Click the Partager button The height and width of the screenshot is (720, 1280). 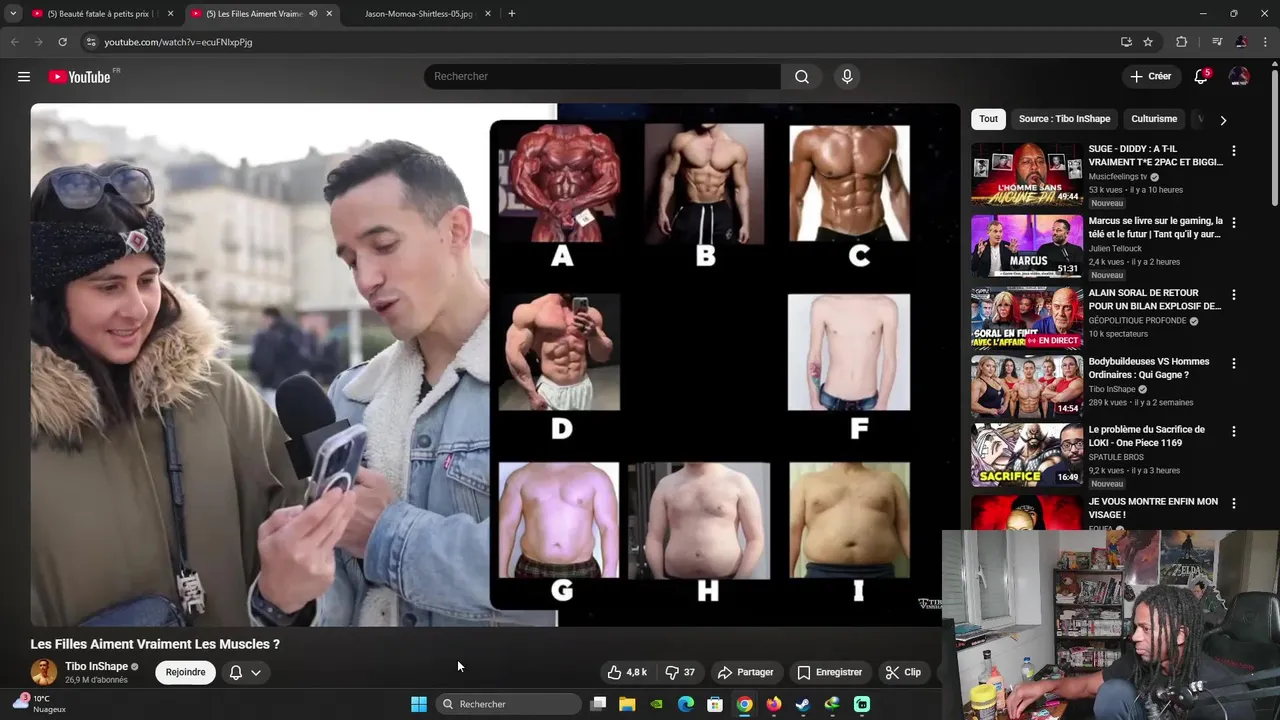(746, 672)
